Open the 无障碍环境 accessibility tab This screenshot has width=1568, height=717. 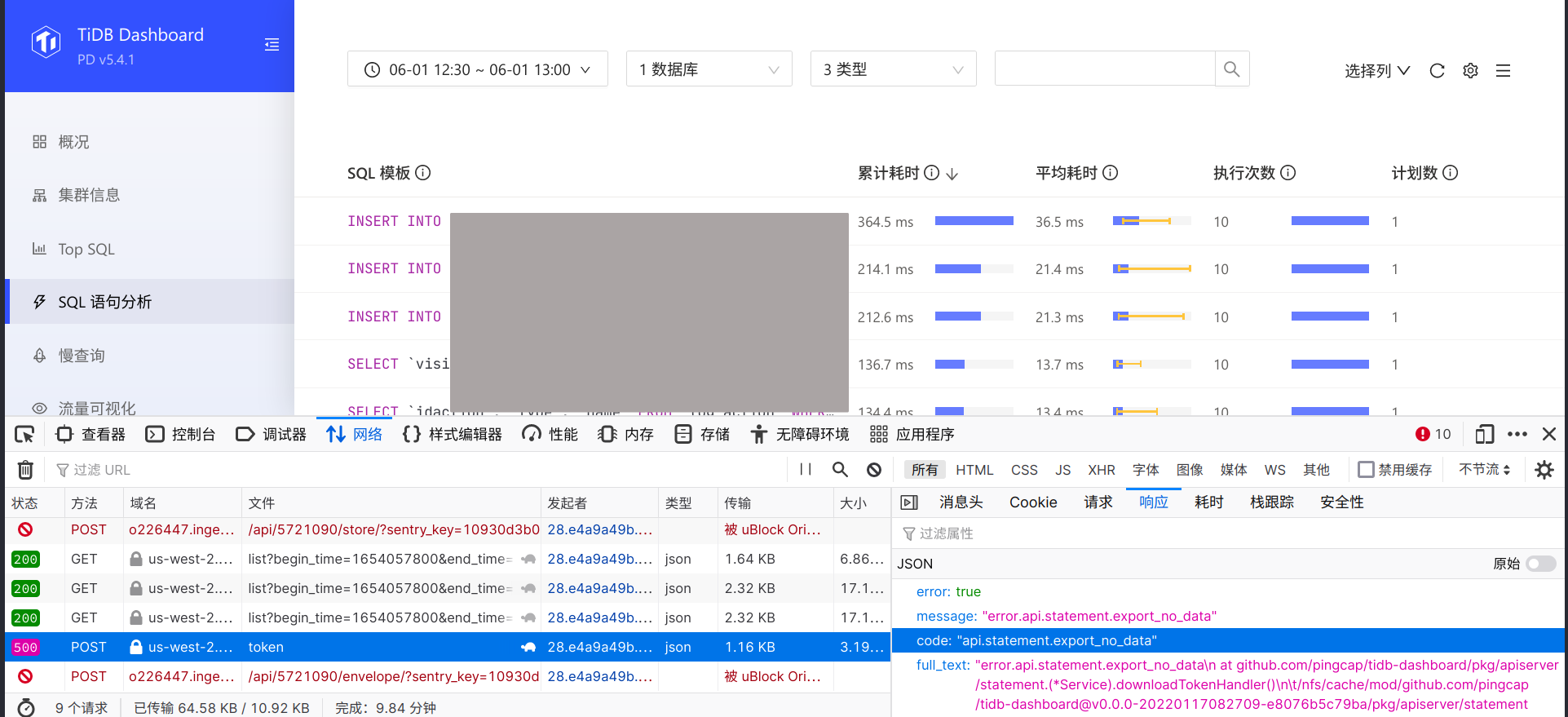tap(800, 435)
